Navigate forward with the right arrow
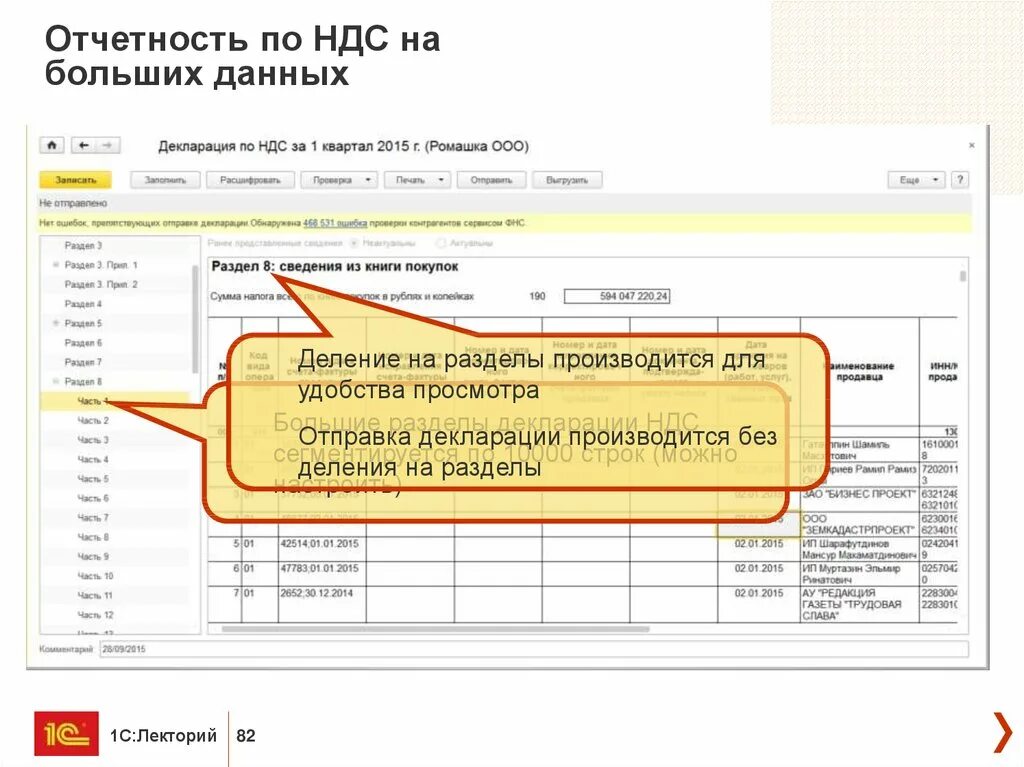1024x767 pixels. 108,145
